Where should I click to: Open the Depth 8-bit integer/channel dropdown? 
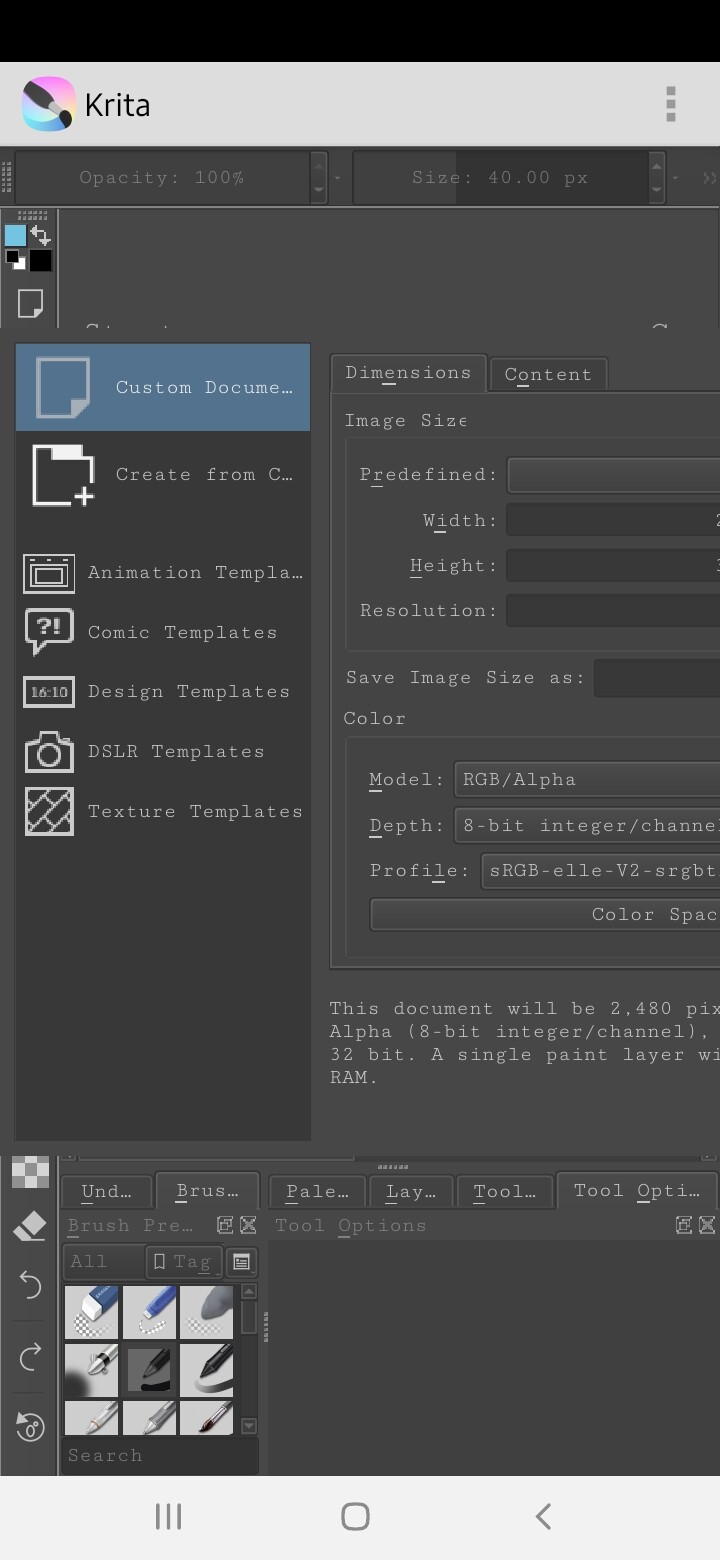587,825
